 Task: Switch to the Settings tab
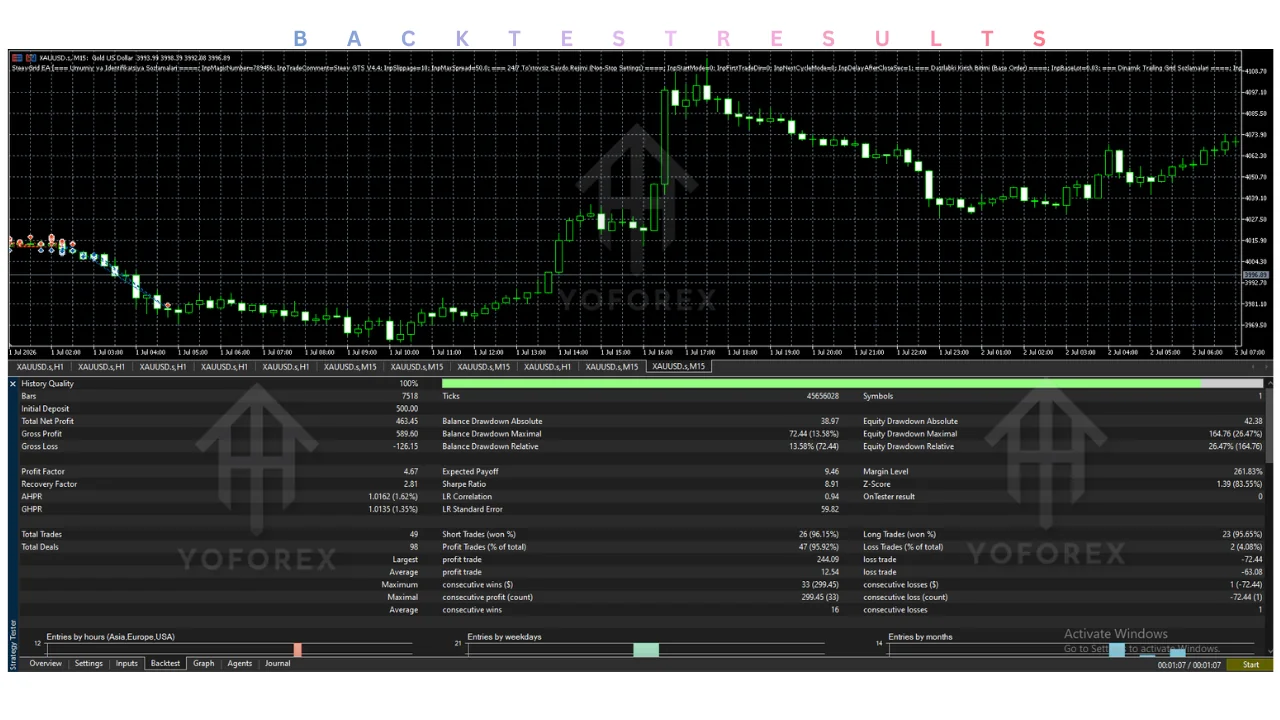[x=89, y=663]
